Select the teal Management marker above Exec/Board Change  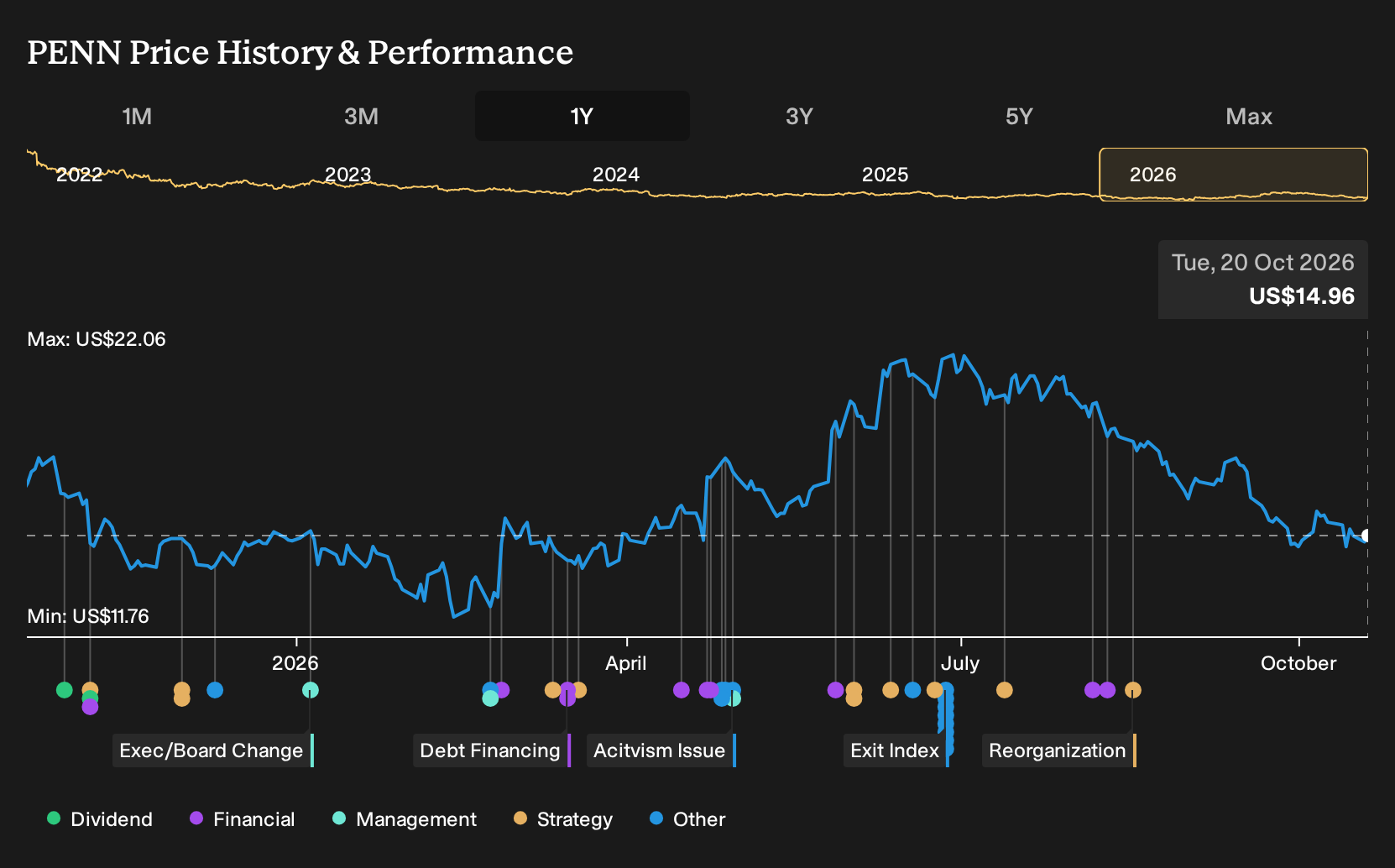(x=311, y=690)
